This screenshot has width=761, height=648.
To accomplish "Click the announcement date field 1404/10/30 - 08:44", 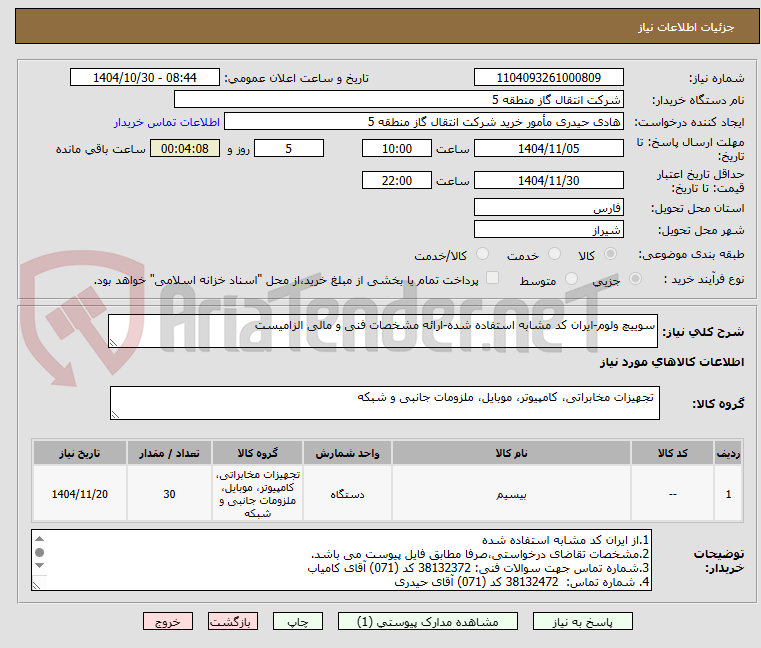I will [x=145, y=78].
